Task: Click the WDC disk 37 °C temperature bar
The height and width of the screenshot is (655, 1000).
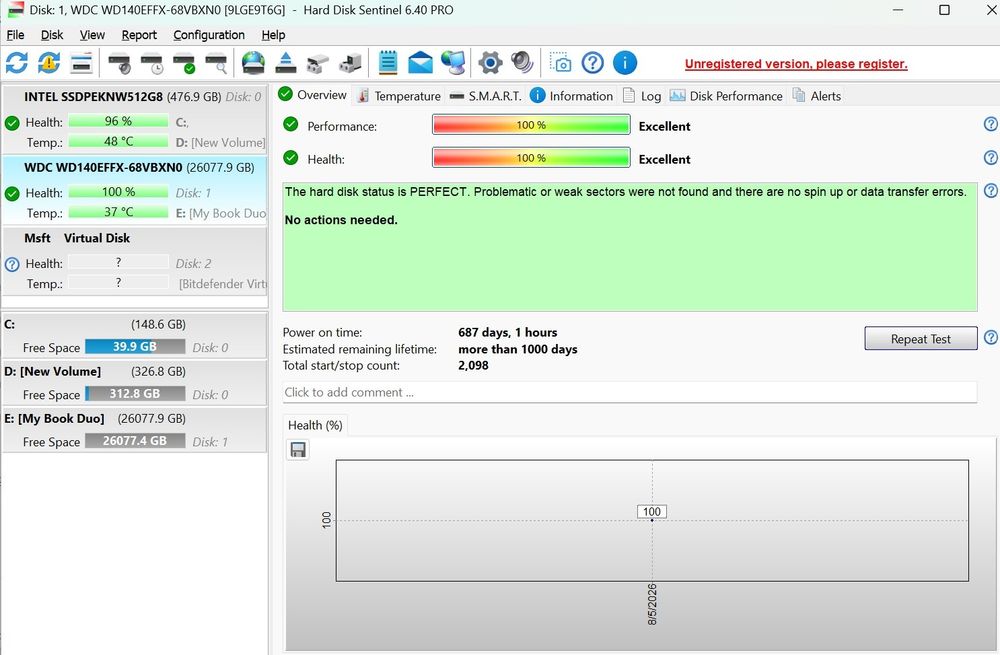Action: 118,212
